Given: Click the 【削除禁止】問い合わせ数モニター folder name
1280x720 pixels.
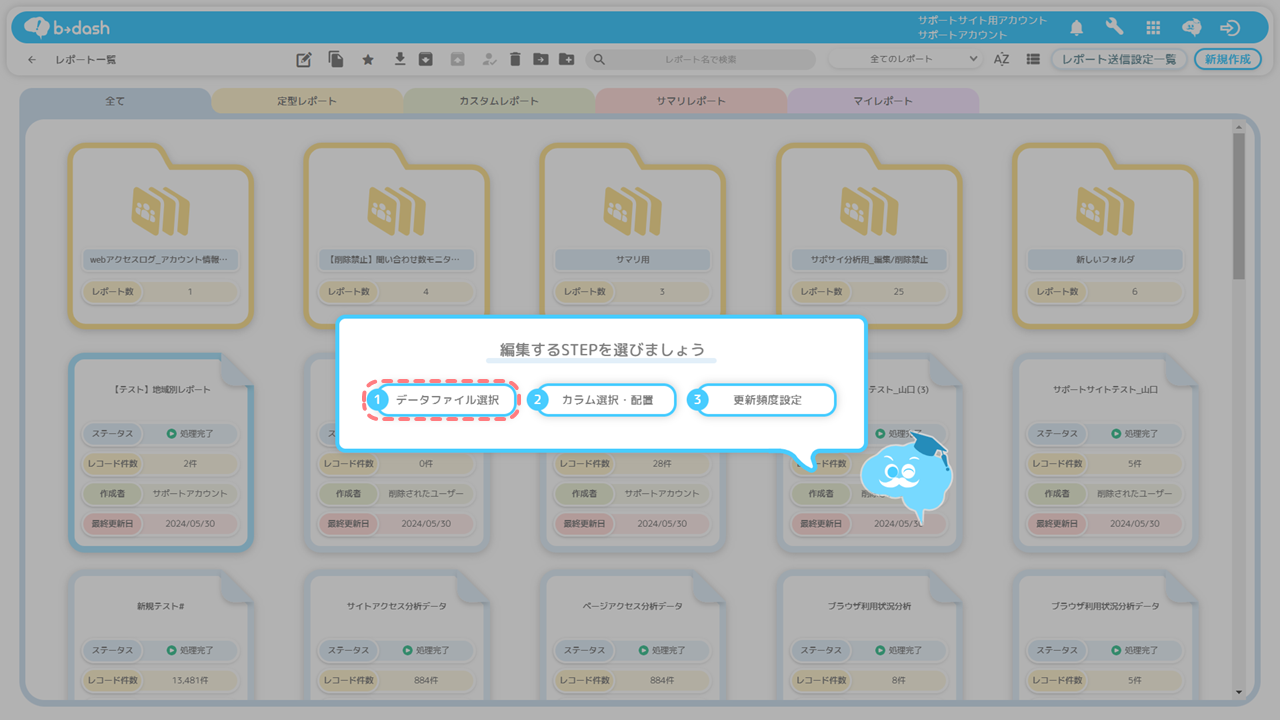Looking at the screenshot, I should coord(397,259).
